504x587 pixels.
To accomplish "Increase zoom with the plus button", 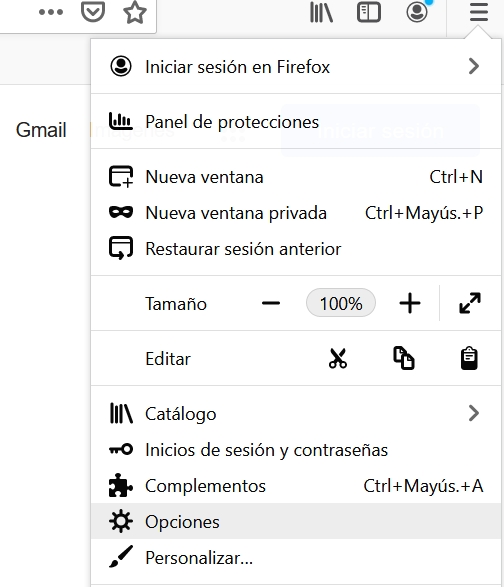I will [410, 303].
